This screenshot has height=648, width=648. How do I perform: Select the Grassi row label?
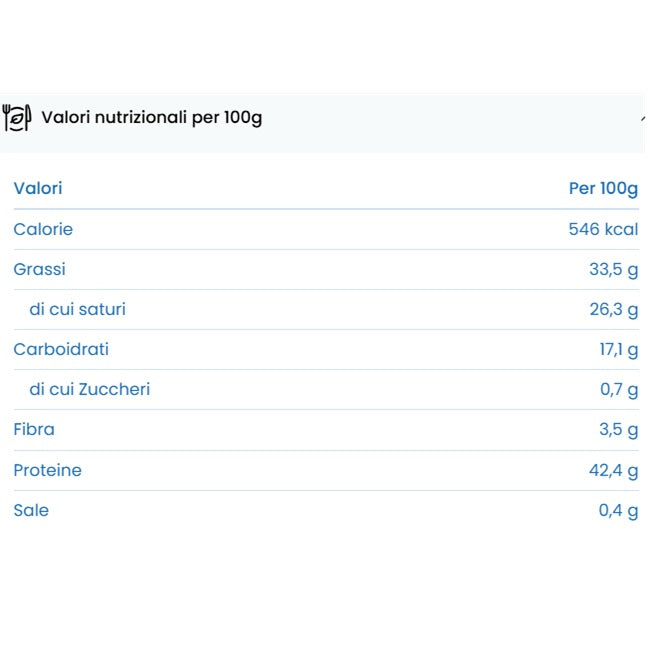tap(39, 269)
